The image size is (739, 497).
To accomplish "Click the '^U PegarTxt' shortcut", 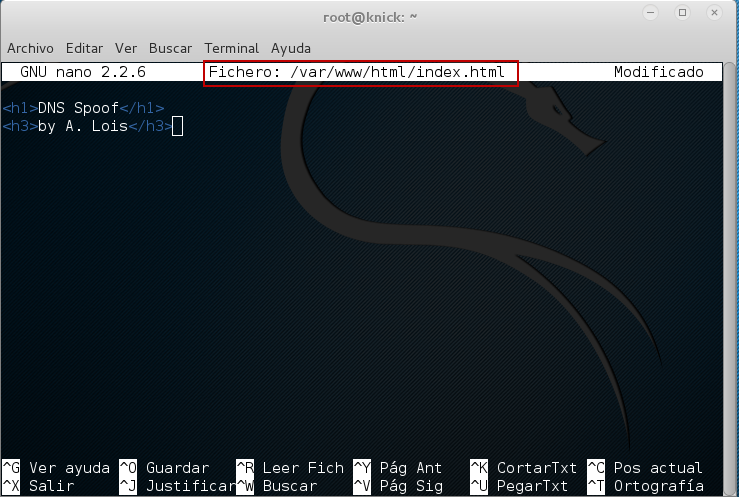I will (x=519, y=486).
